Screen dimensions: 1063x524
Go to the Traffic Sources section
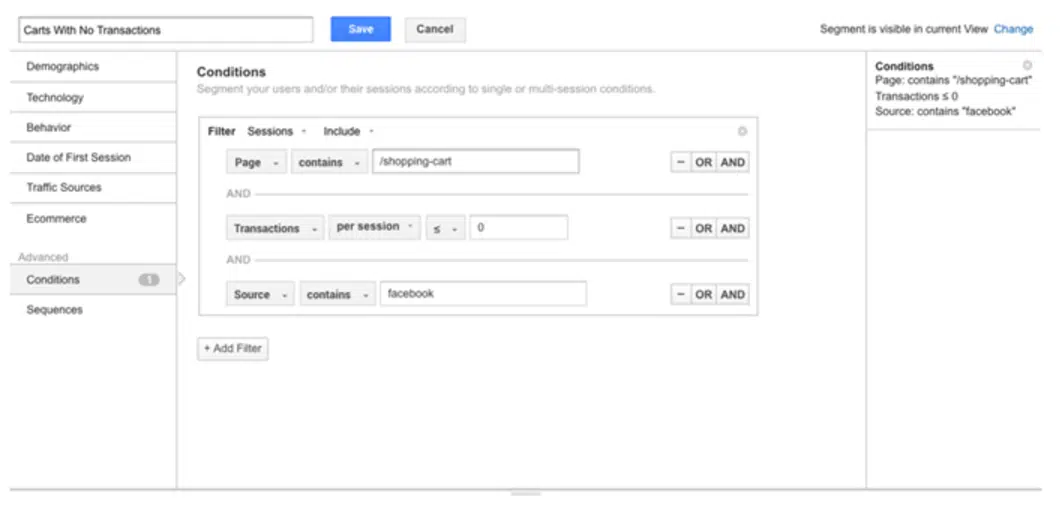64,187
